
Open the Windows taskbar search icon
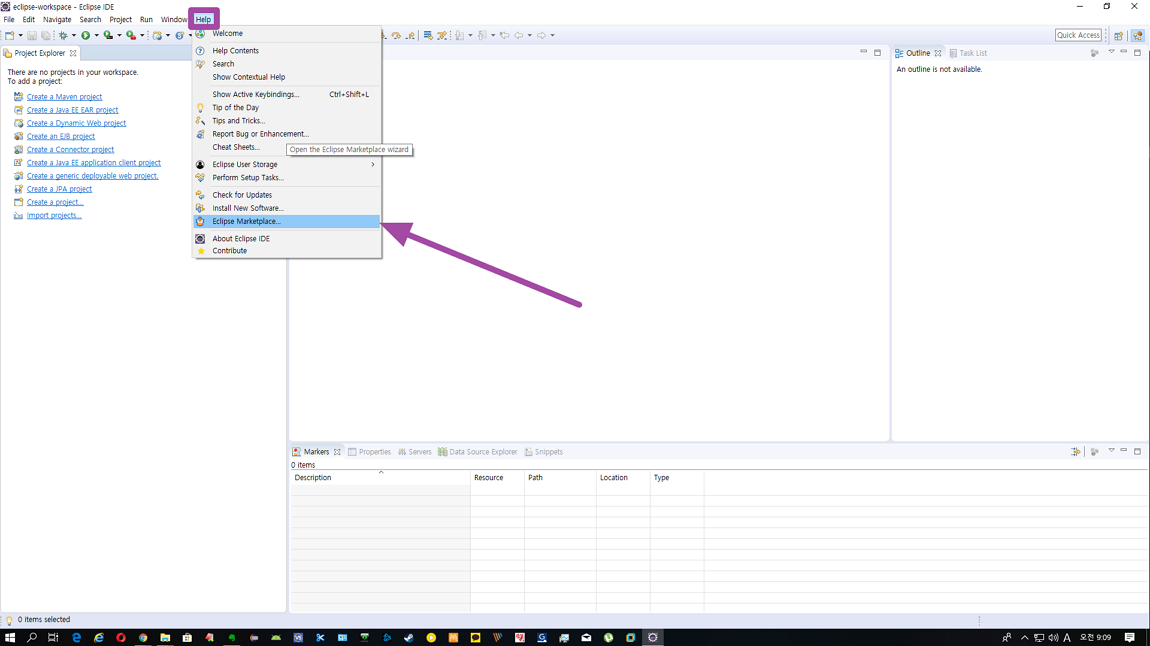pos(32,638)
